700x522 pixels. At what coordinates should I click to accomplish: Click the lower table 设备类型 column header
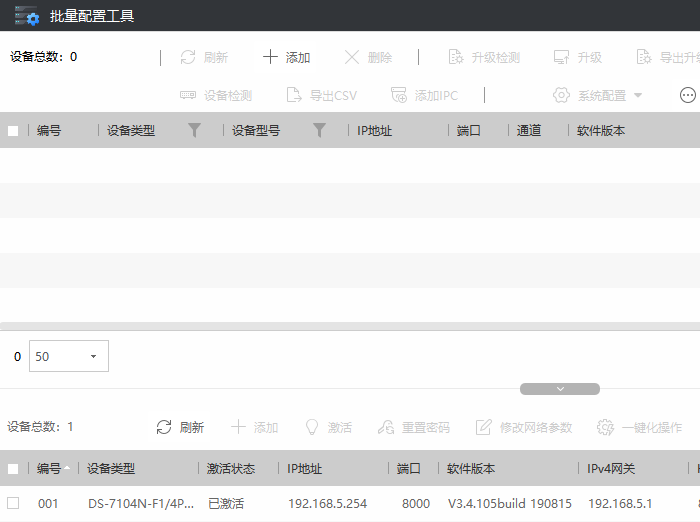(111, 468)
